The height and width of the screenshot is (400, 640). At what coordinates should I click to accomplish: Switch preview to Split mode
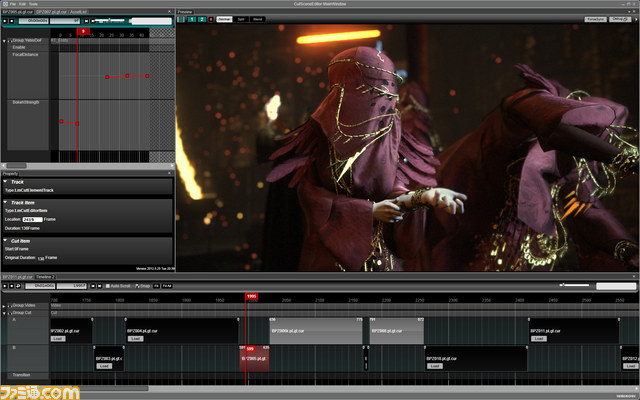[241, 19]
